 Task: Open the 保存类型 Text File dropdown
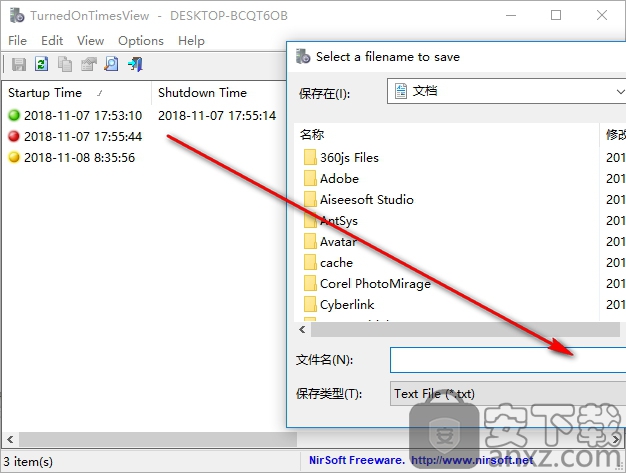point(508,394)
